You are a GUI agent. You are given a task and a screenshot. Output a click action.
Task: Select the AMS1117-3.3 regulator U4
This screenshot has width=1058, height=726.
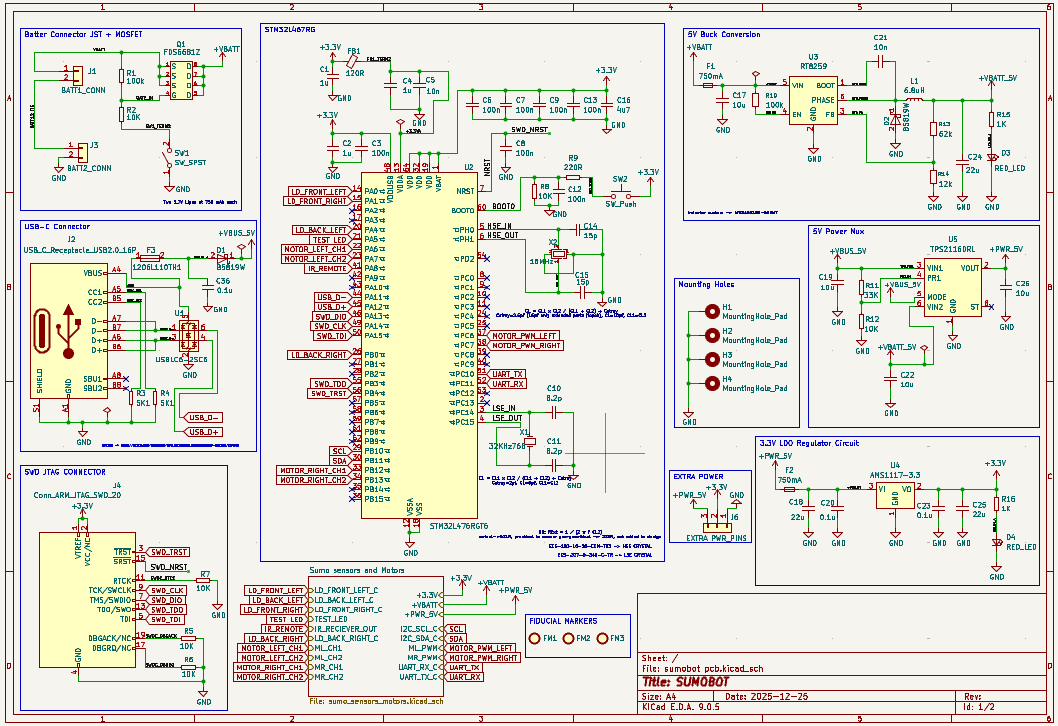[895, 497]
